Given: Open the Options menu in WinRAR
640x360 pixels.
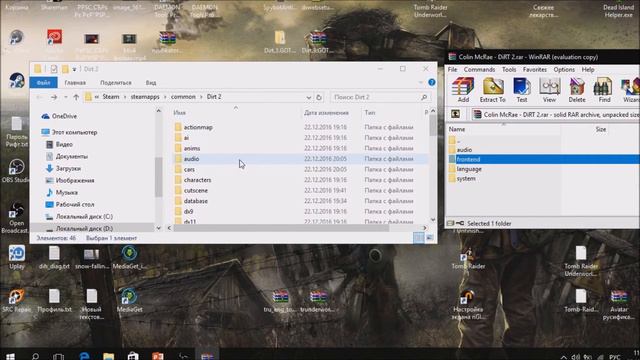Looking at the screenshot, I should pyautogui.click(x=564, y=70).
